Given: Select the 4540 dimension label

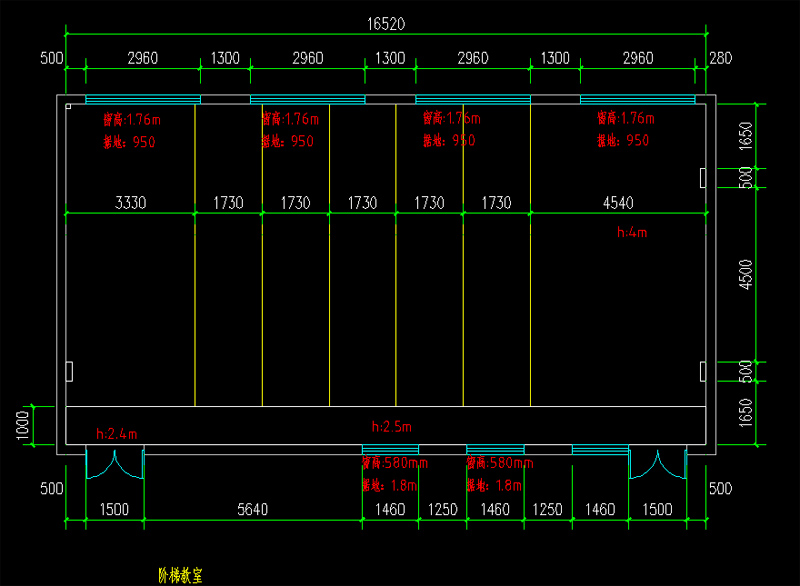Looking at the screenshot, I should [x=617, y=203].
